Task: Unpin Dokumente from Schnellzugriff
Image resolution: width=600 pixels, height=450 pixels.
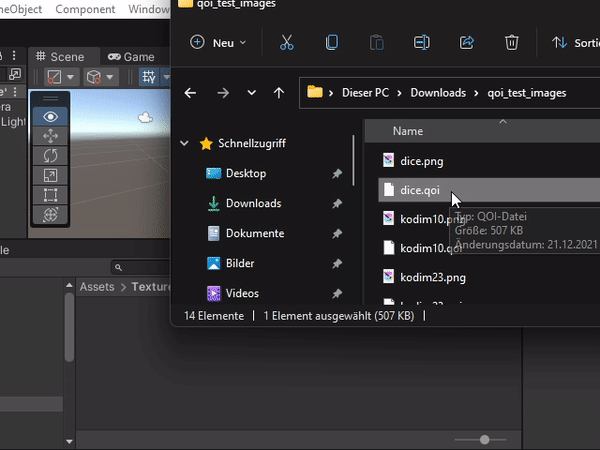Action: point(337,233)
